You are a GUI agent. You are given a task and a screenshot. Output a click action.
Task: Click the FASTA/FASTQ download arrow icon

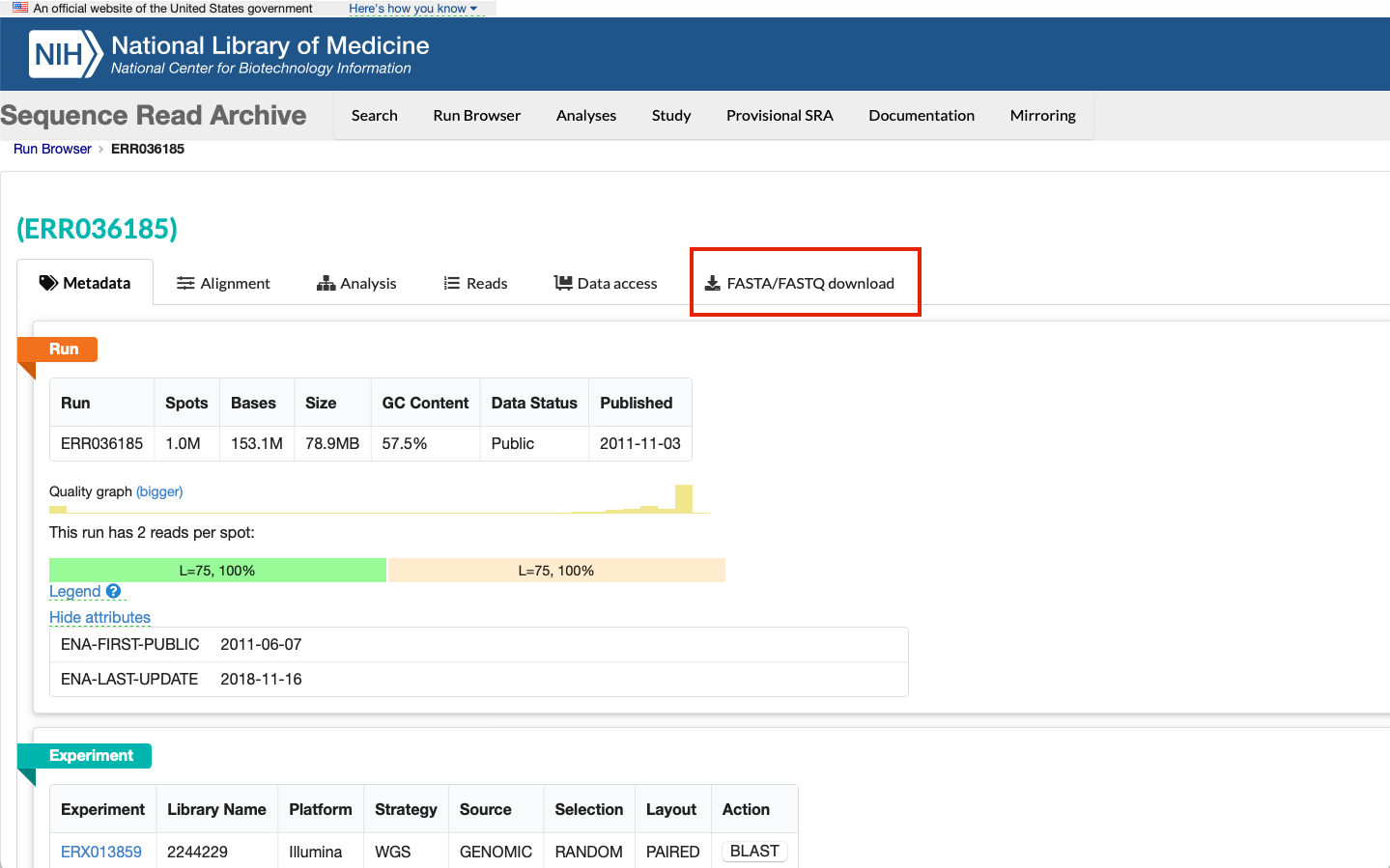[x=712, y=283]
